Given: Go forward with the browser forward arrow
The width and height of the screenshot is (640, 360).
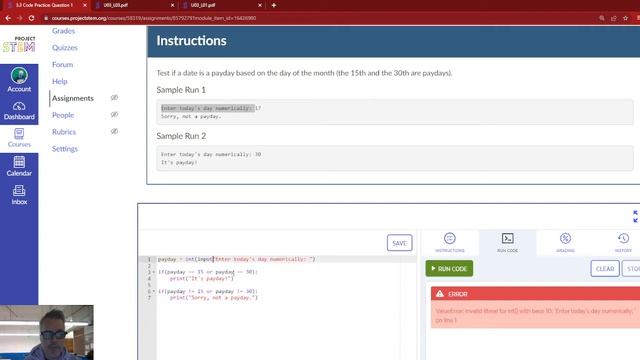Looking at the screenshot, I should pyautogui.click(x=20, y=18).
